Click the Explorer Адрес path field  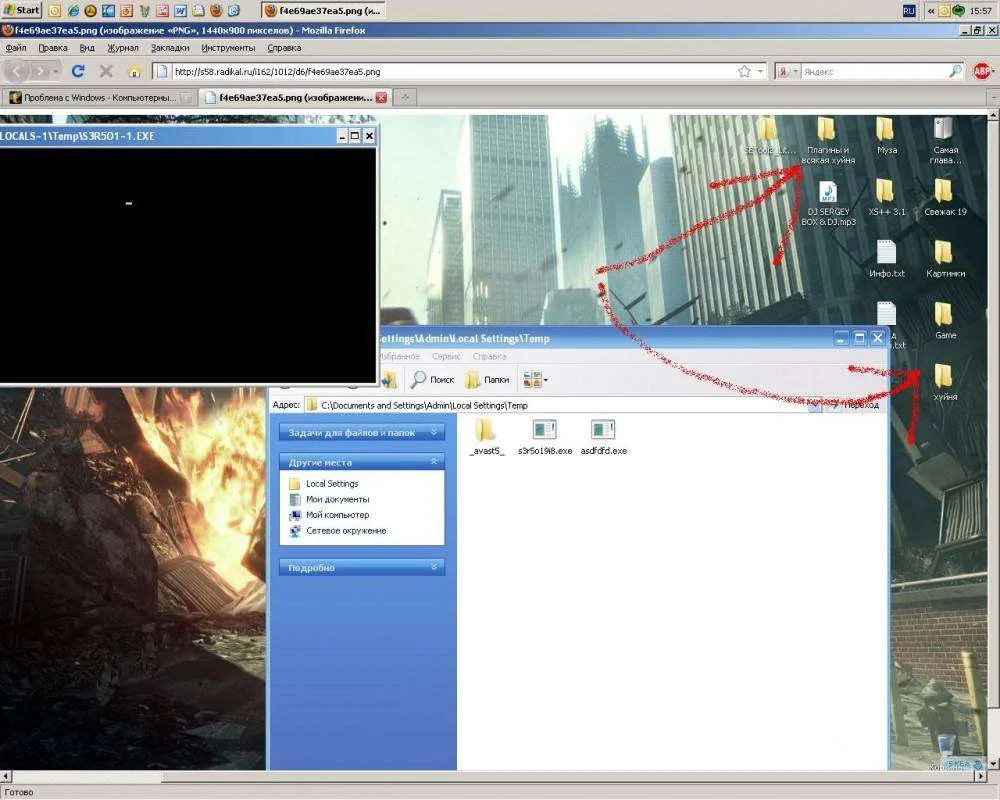(x=555, y=404)
